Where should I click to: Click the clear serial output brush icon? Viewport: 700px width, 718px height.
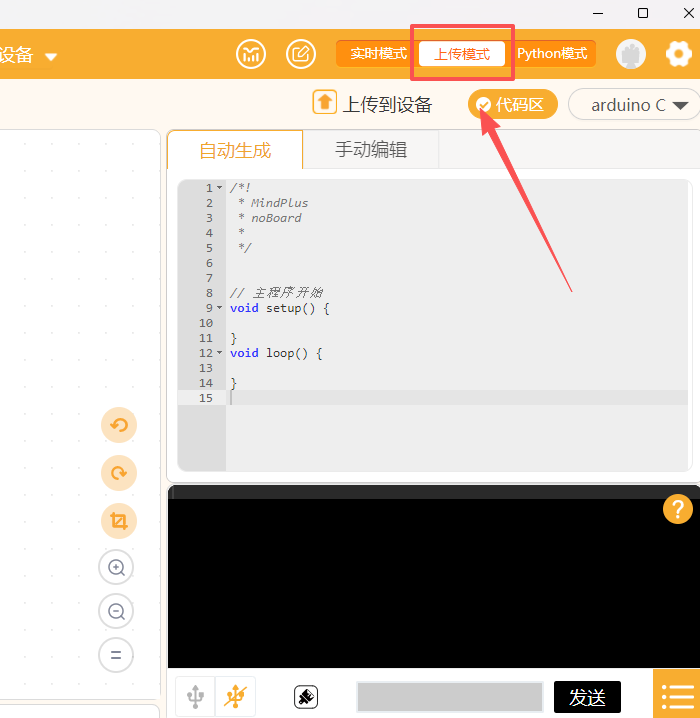pyautogui.click(x=306, y=697)
